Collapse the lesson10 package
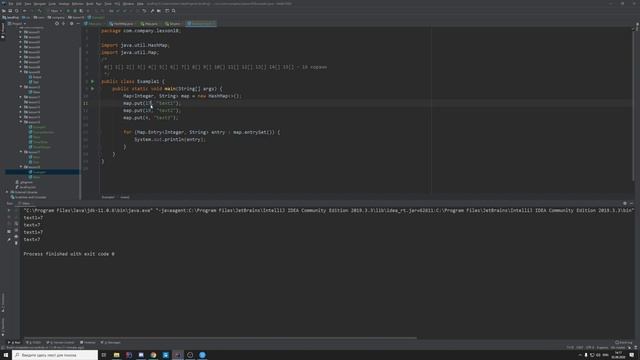Image resolution: width=640 pixels, height=360 pixels. coord(21,87)
